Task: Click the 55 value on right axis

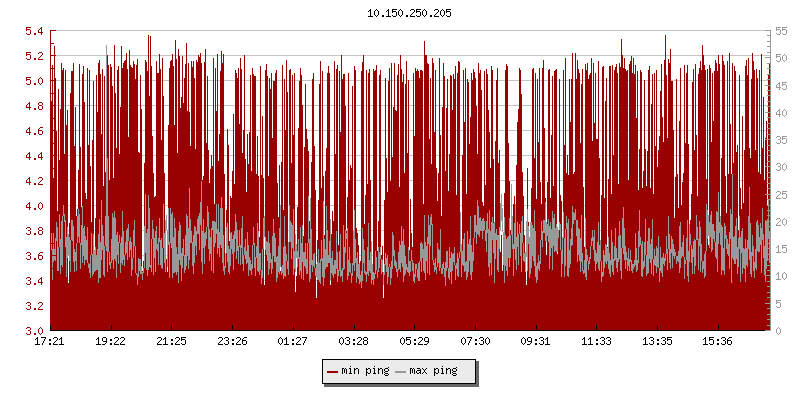Action: (x=783, y=31)
